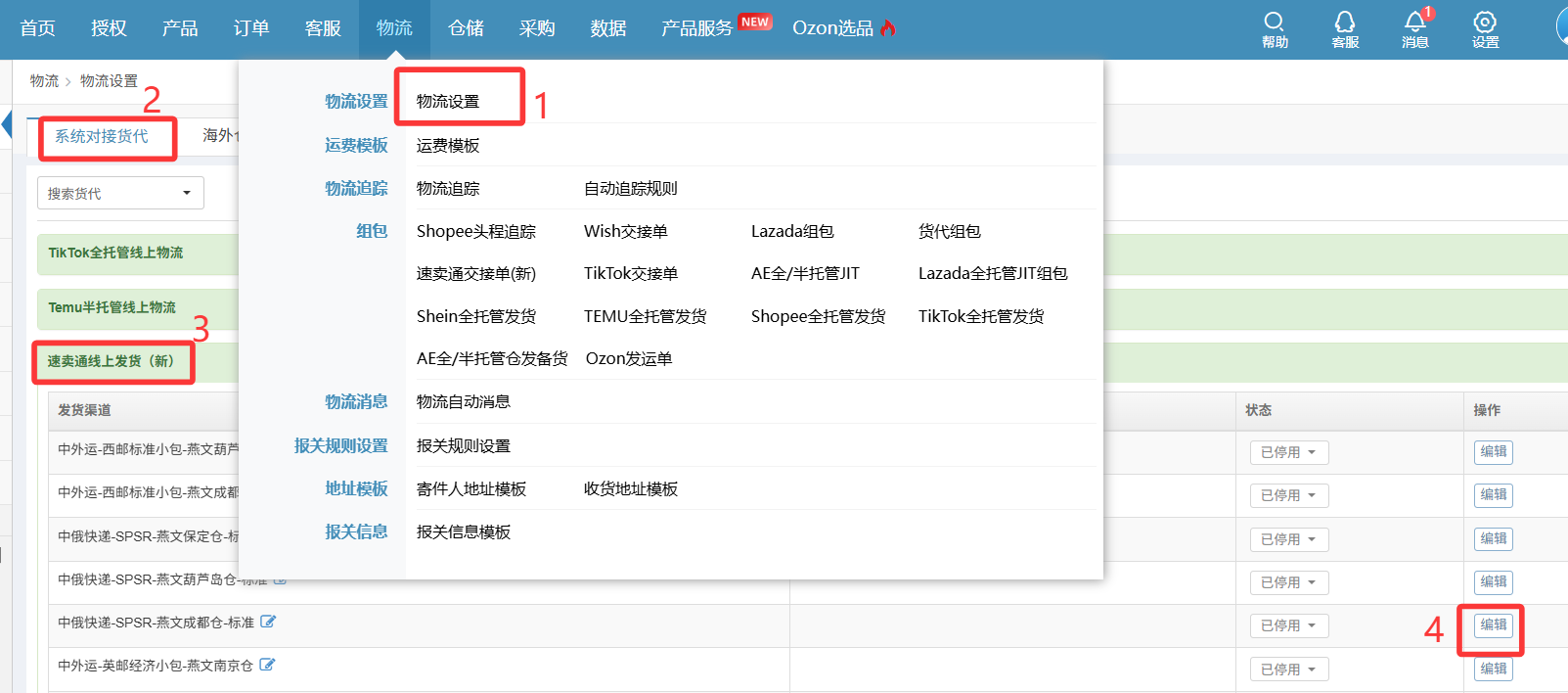The image size is (1568, 693).
Task: Select the 系统对接货代 tab
Action: click(x=102, y=136)
